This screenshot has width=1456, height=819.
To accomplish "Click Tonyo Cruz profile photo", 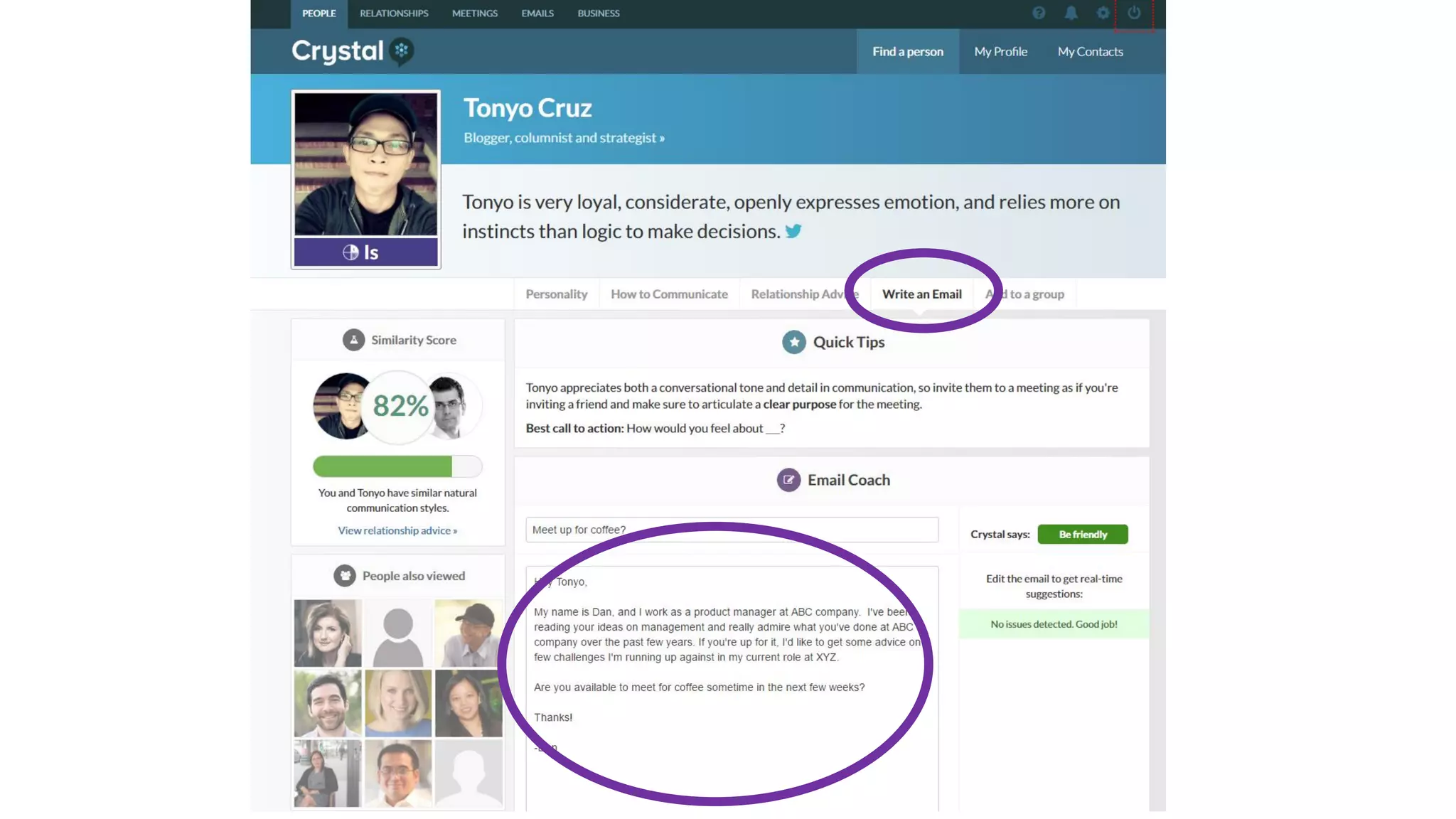I will (x=365, y=165).
